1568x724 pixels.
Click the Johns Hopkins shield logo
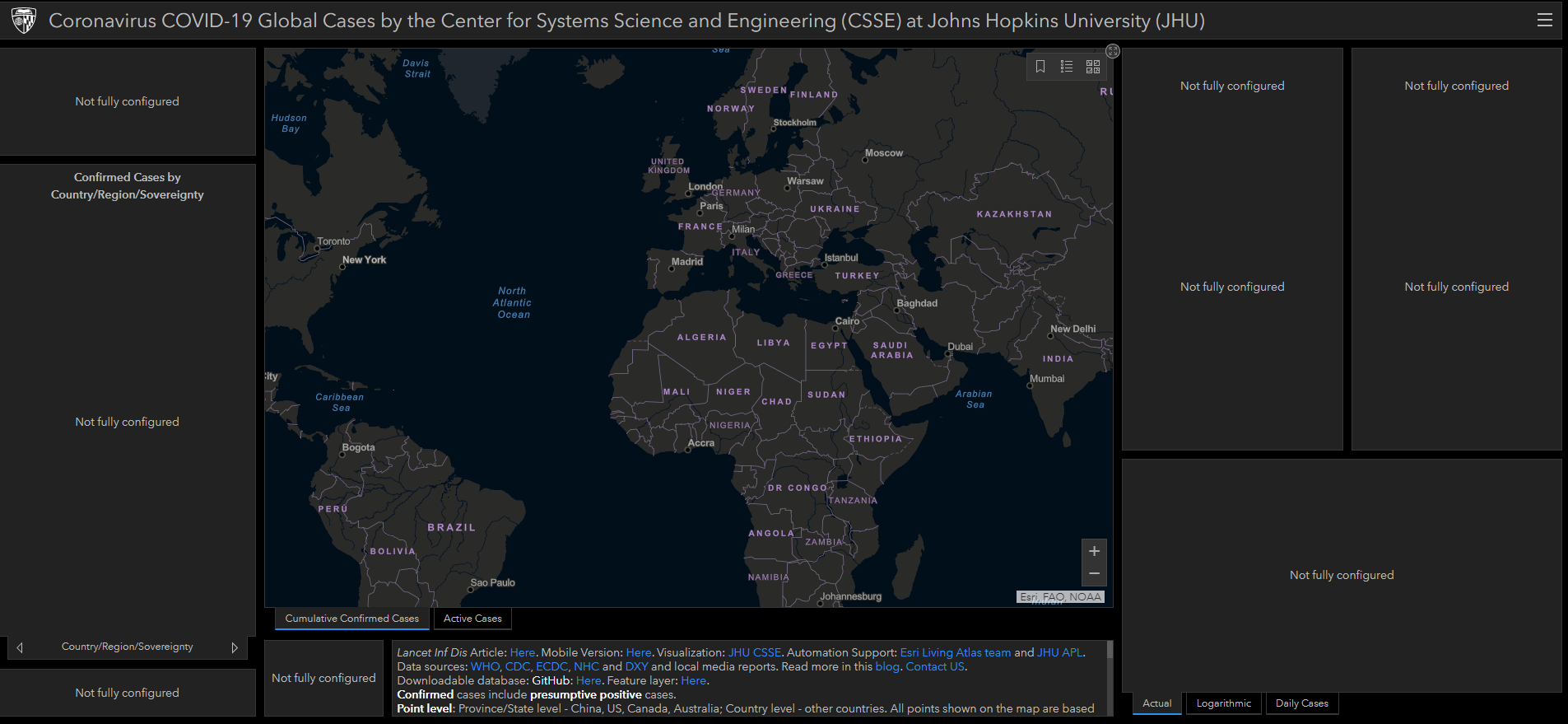click(24, 21)
